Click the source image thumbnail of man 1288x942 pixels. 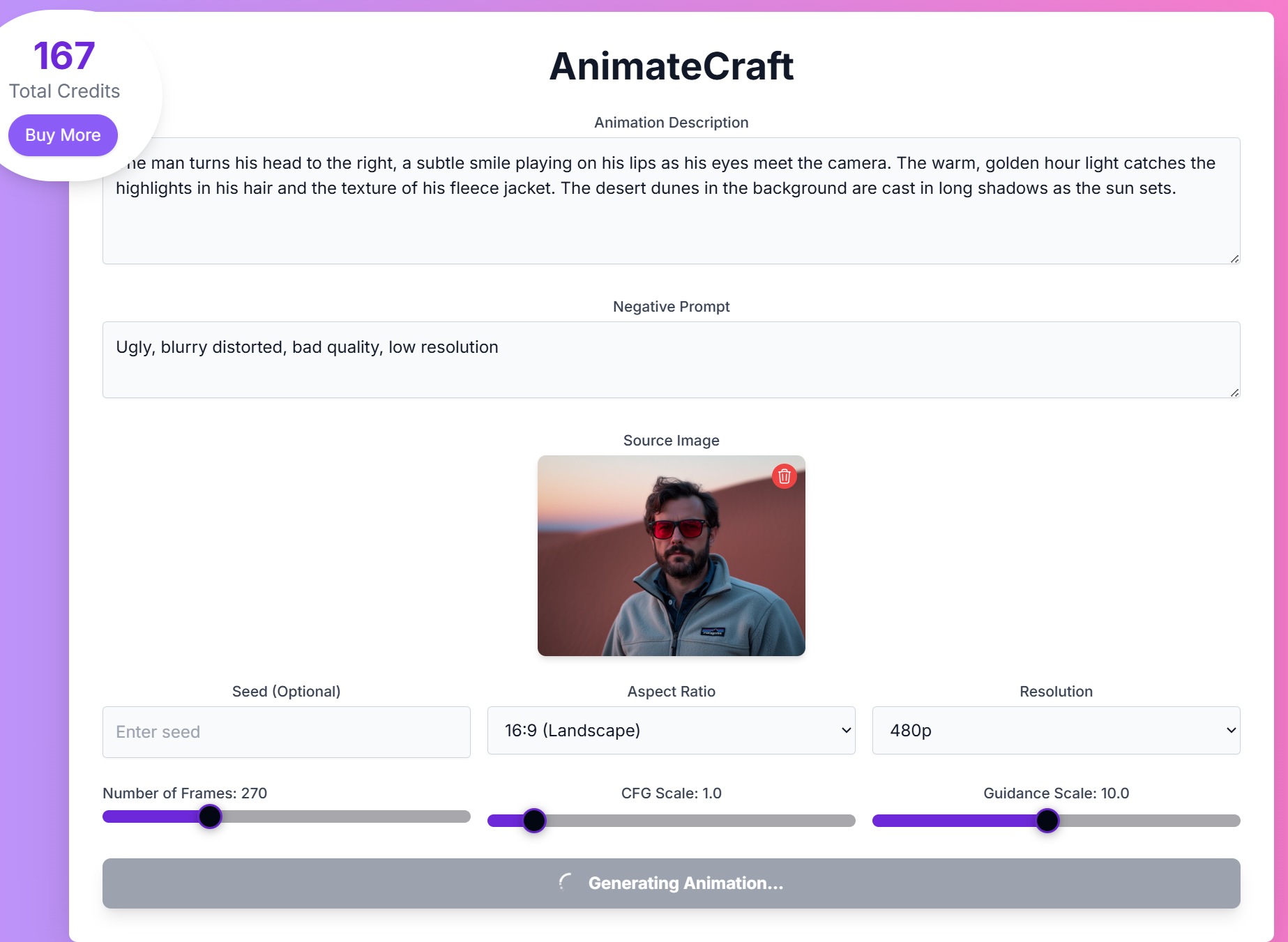(671, 556)
